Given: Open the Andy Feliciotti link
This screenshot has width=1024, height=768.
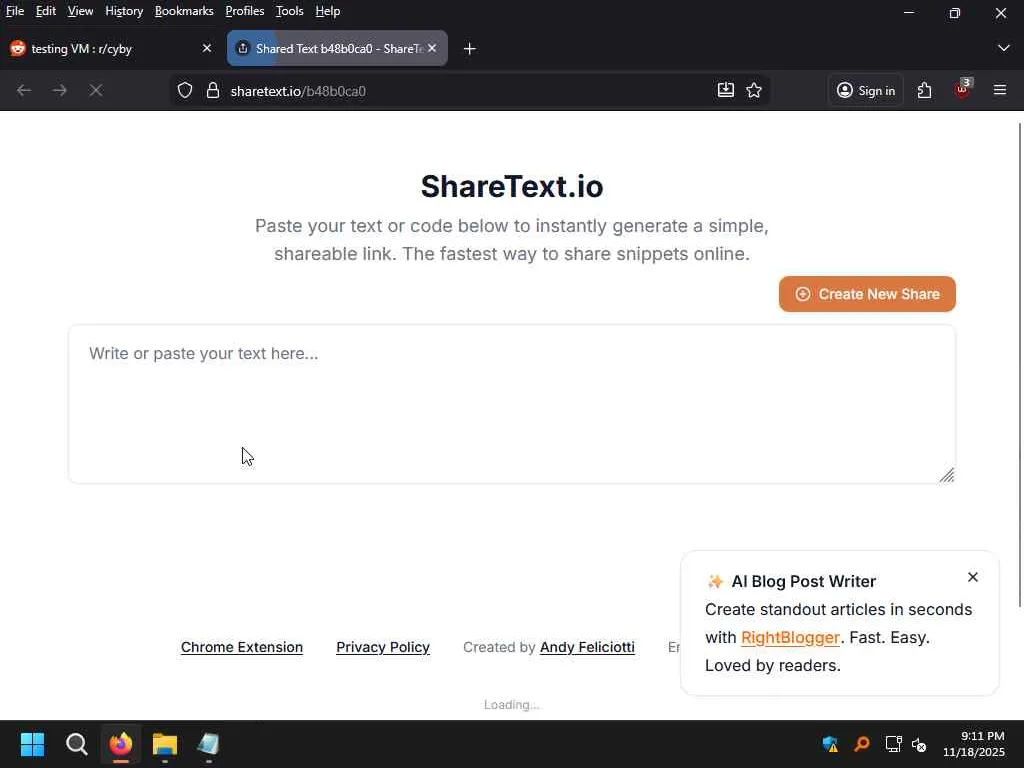Looking at the screenshot, I should coord(587,647).
